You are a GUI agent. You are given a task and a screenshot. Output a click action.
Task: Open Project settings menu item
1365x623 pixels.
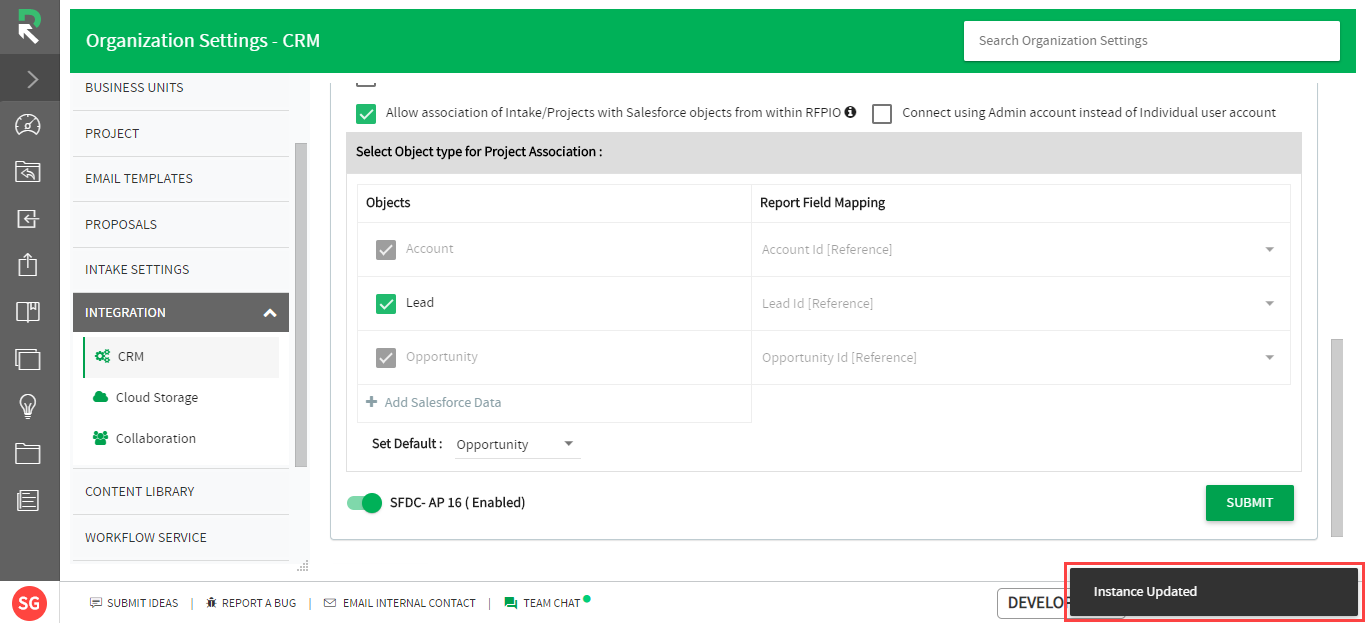pyautogui.click(x=181, y=133)
